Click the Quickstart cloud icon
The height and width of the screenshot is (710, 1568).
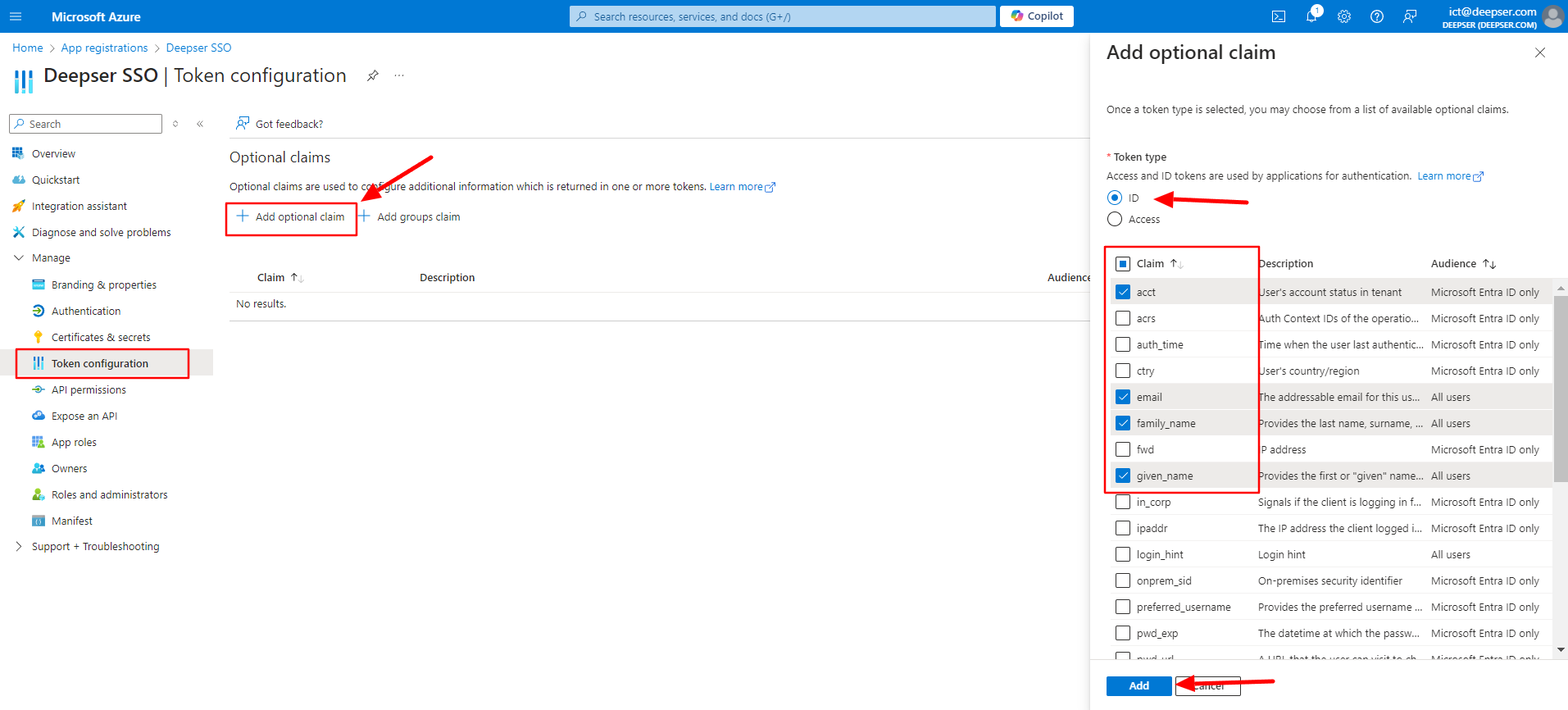click(18, 180)
